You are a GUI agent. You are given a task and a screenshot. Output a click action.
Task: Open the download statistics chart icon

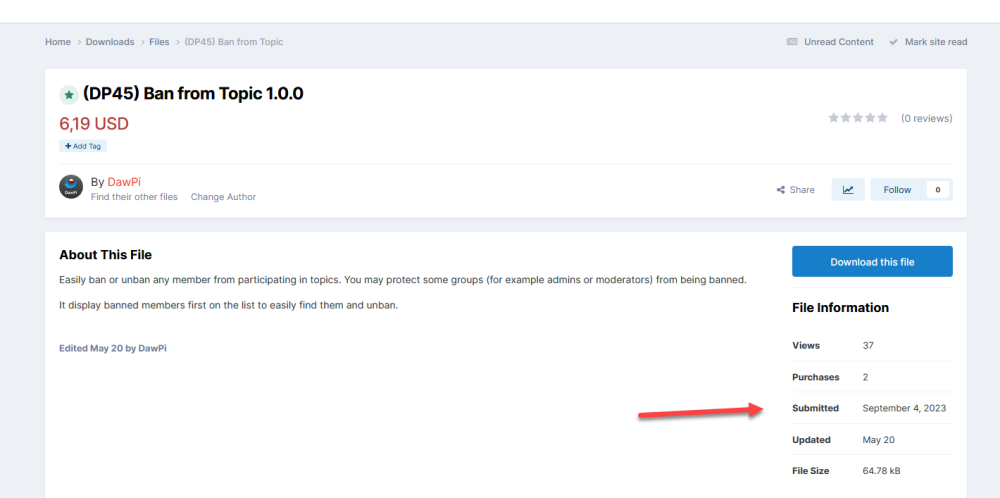tap(847, 190)
